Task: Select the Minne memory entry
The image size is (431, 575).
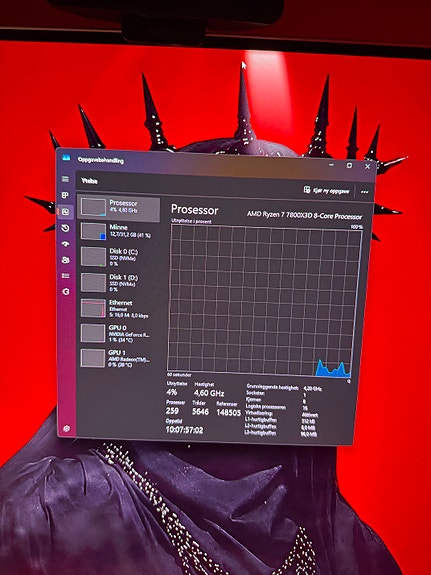Action: point(119,232)
